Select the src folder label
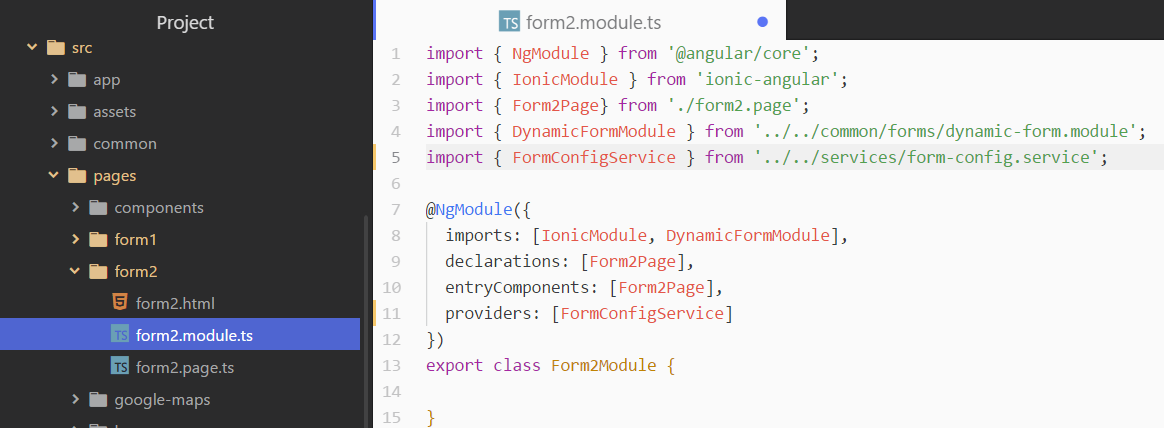This screenshot has width=1164, height=428. (82, 48)
